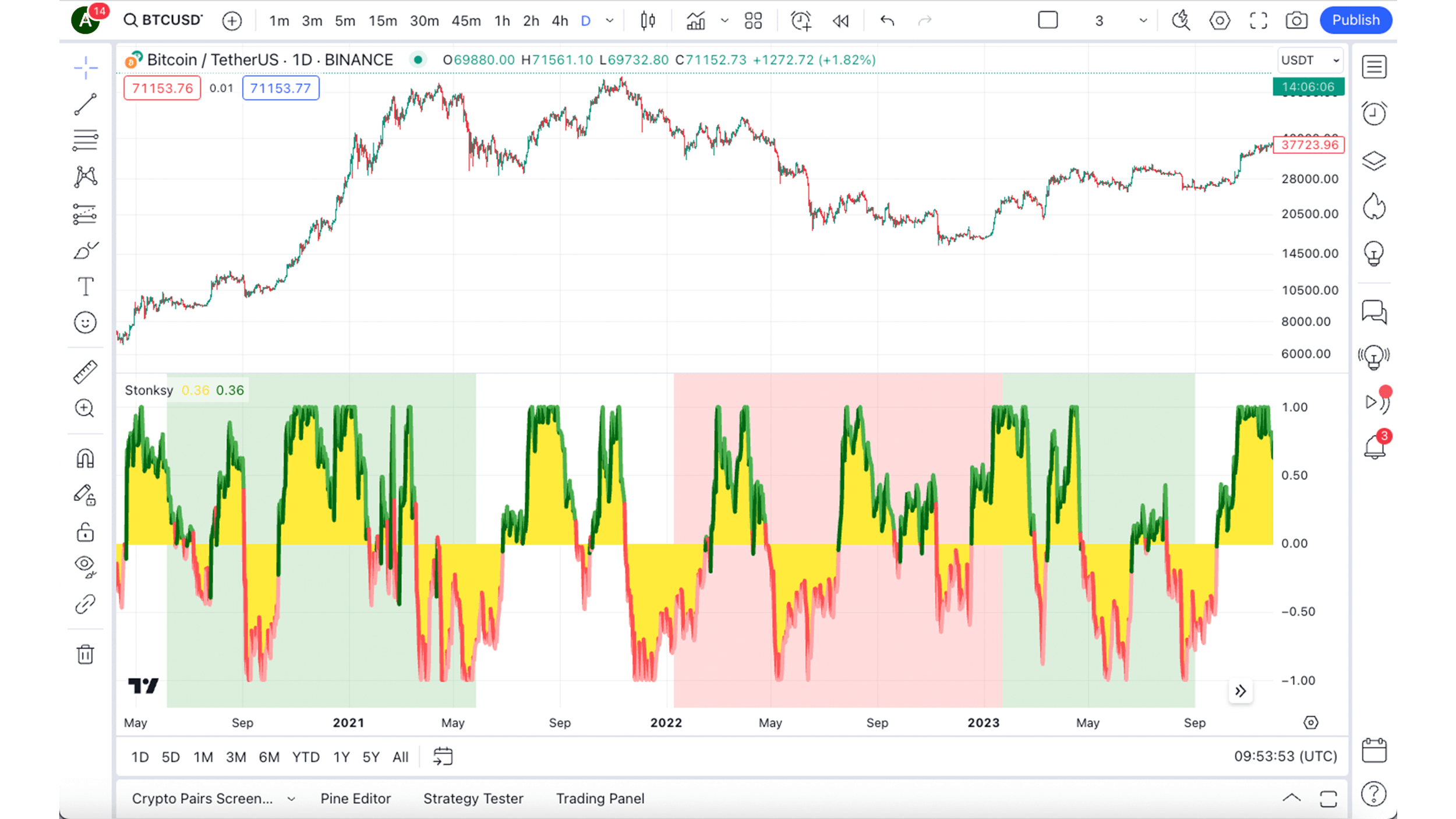Maximize the bottom panel
The width and height of the screenshot is (1456, 819).
[1328, 799]
